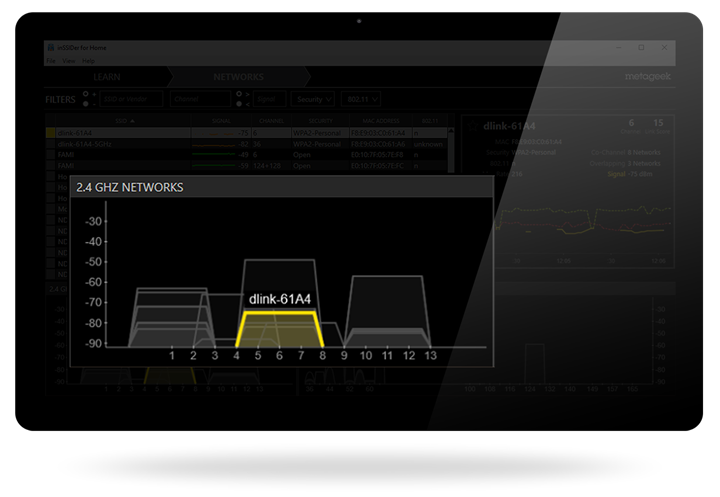Star the dlink-61A4 network in details panel
This screenshot has height=497, width=720.
coord(472,127)
